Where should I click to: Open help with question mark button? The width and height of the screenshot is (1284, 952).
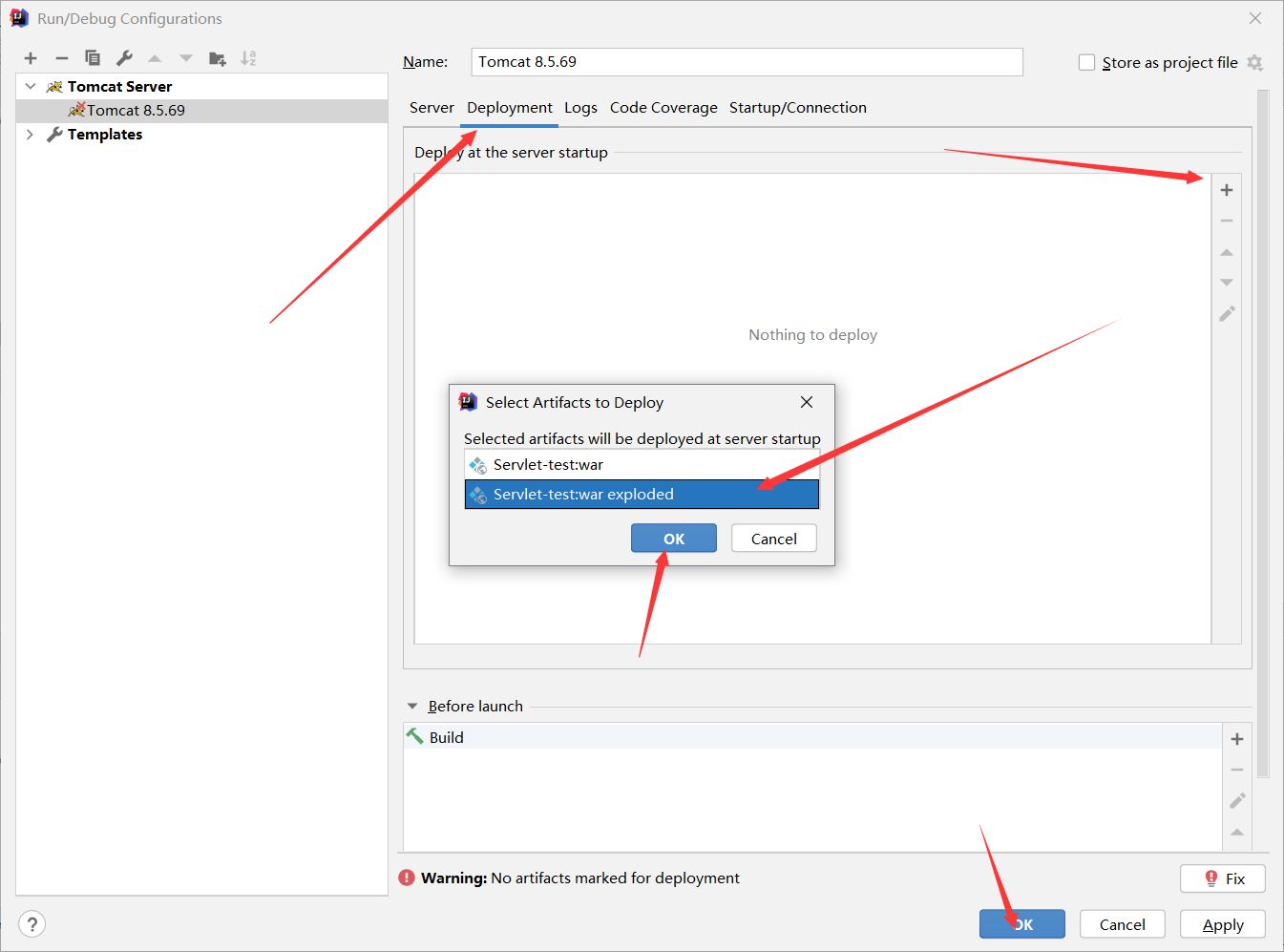(x=32, y=924)
